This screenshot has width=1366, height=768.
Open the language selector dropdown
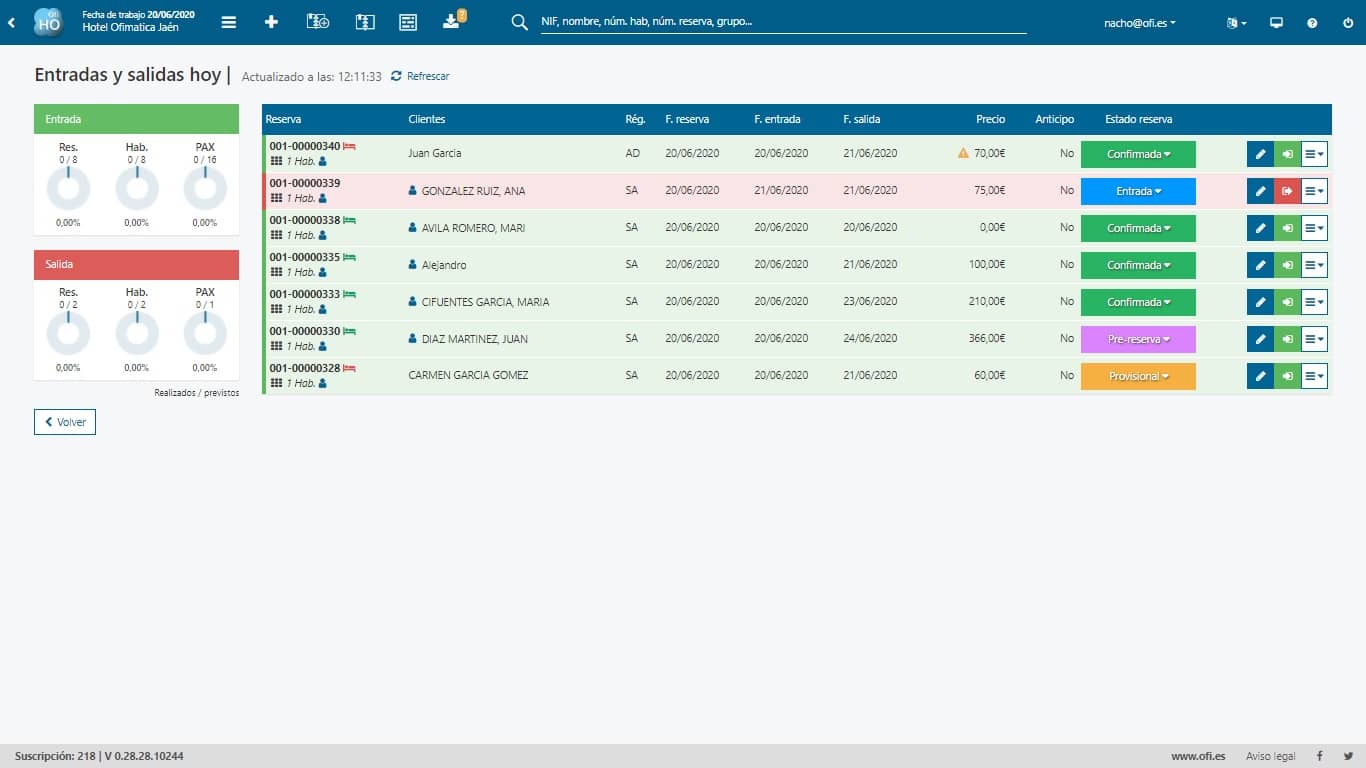1236,23
